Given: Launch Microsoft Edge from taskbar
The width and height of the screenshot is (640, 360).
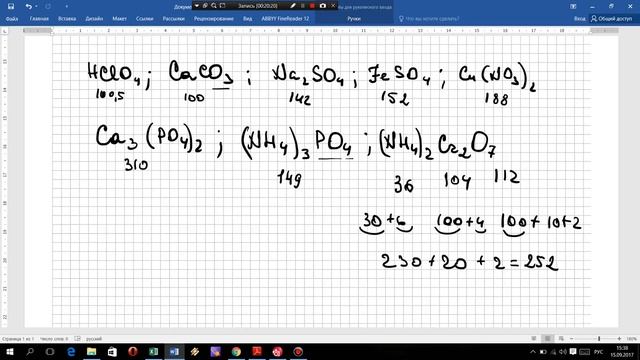Looking at the screenshot, I should [71, 351].
